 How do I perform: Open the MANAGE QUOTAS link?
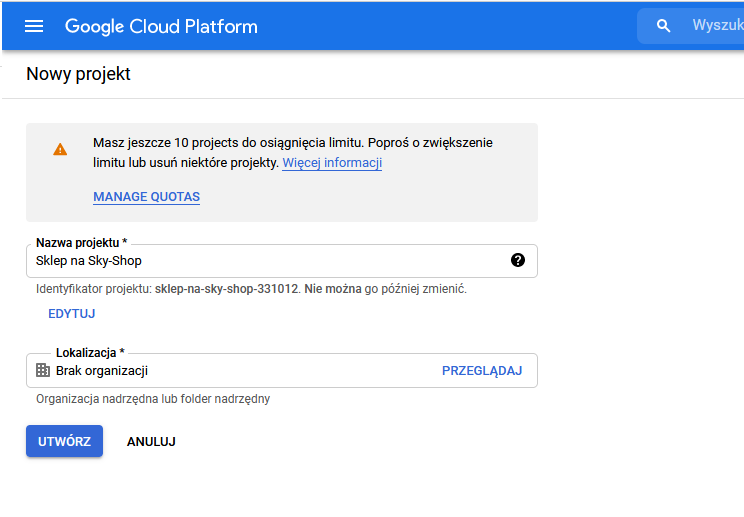click(147, 197)
